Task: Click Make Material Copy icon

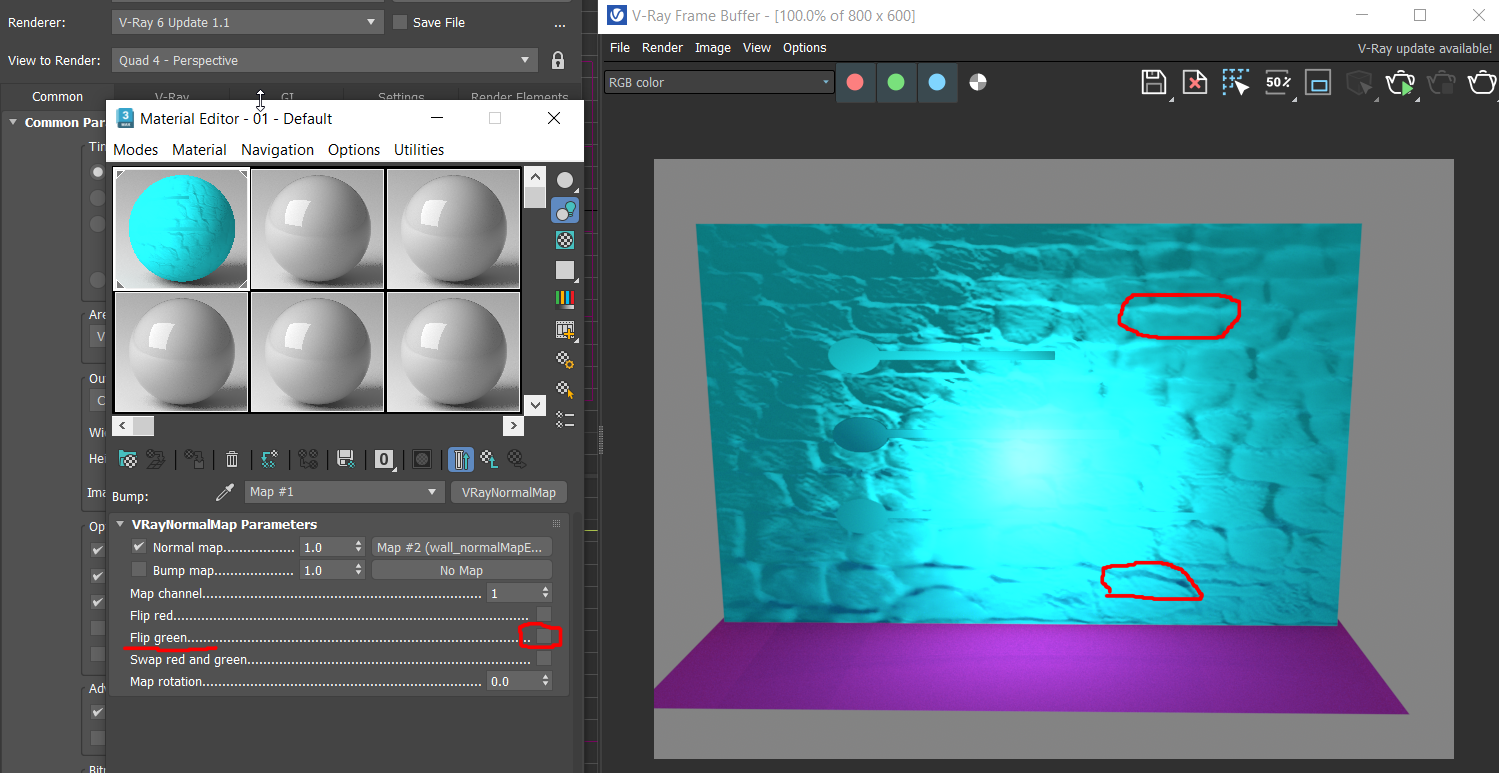Action: [269, 459]
